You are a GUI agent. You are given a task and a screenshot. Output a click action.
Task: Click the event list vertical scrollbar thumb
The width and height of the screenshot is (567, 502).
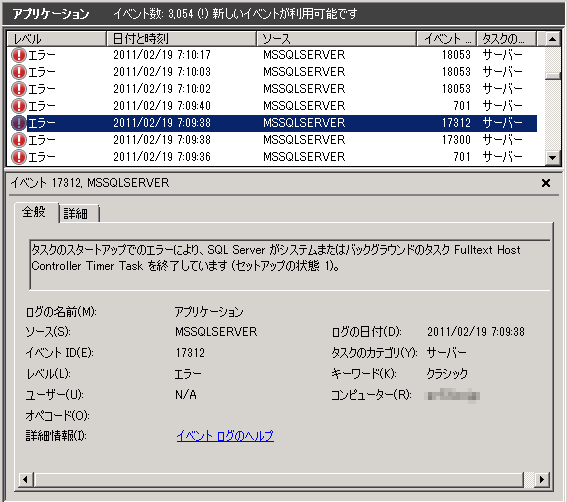pyautogui.click(x=552, y=76)
